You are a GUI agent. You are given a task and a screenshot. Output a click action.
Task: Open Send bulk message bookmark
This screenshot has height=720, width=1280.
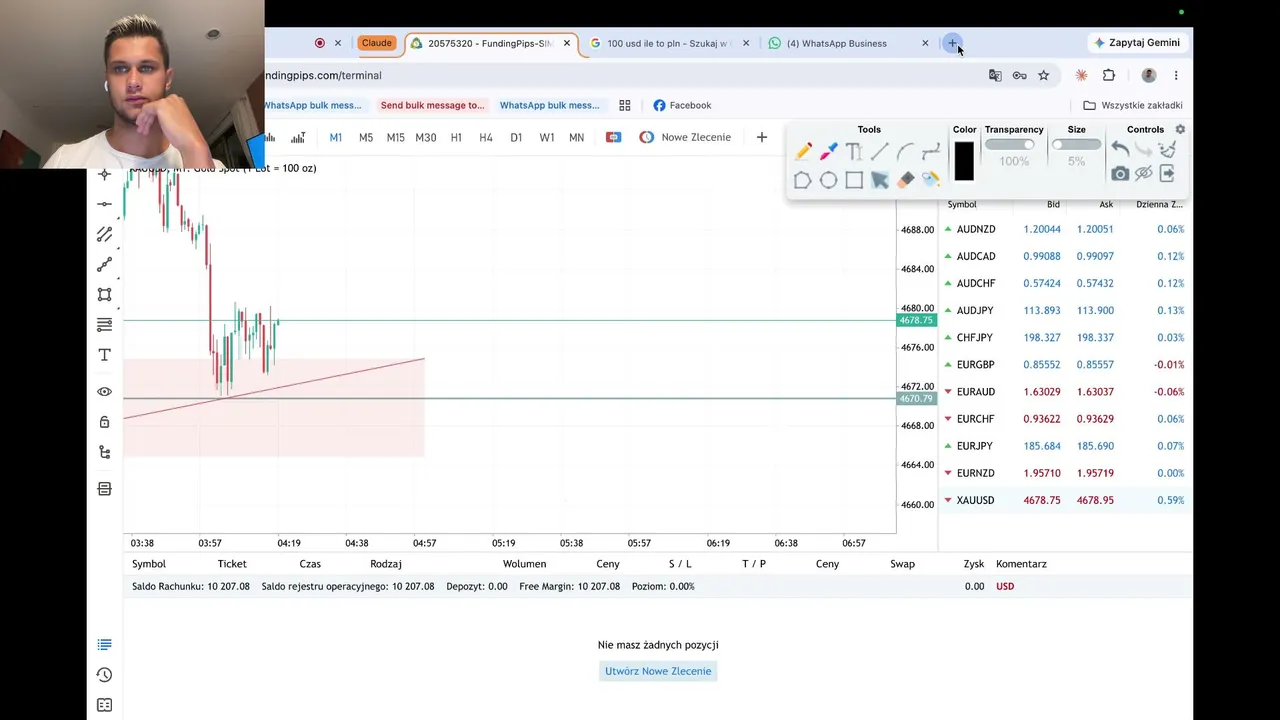coord(432,105)
